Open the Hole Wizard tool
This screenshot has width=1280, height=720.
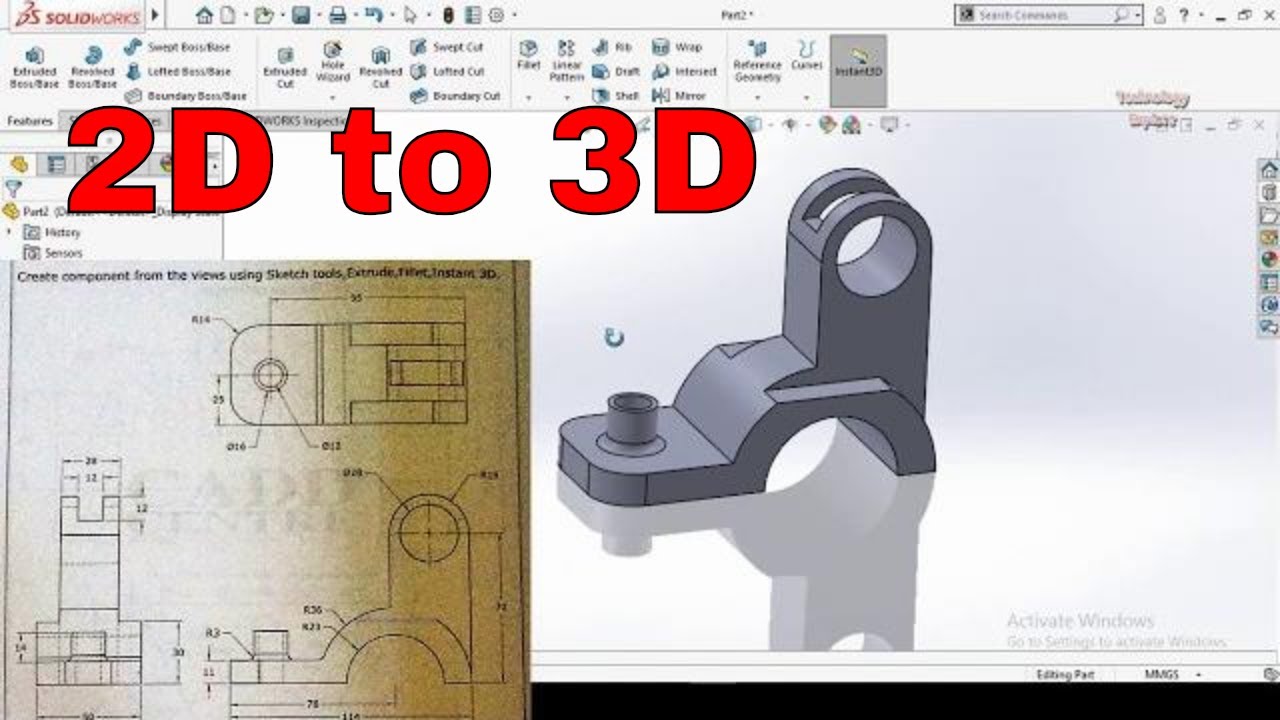(333, 62)
